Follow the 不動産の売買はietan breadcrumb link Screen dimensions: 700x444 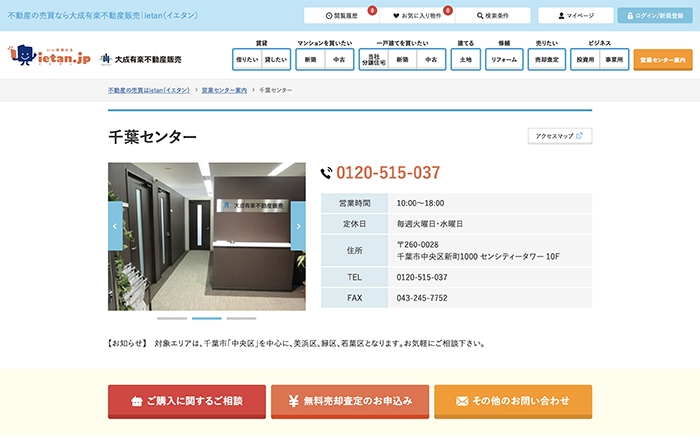[149, 90]
